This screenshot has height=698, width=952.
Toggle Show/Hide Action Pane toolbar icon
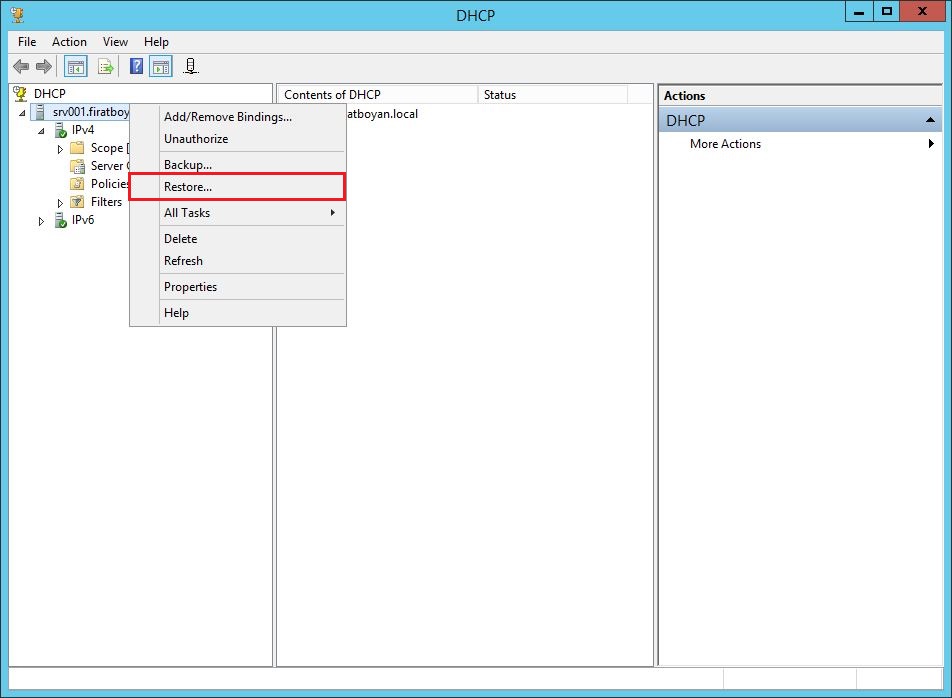162,66
